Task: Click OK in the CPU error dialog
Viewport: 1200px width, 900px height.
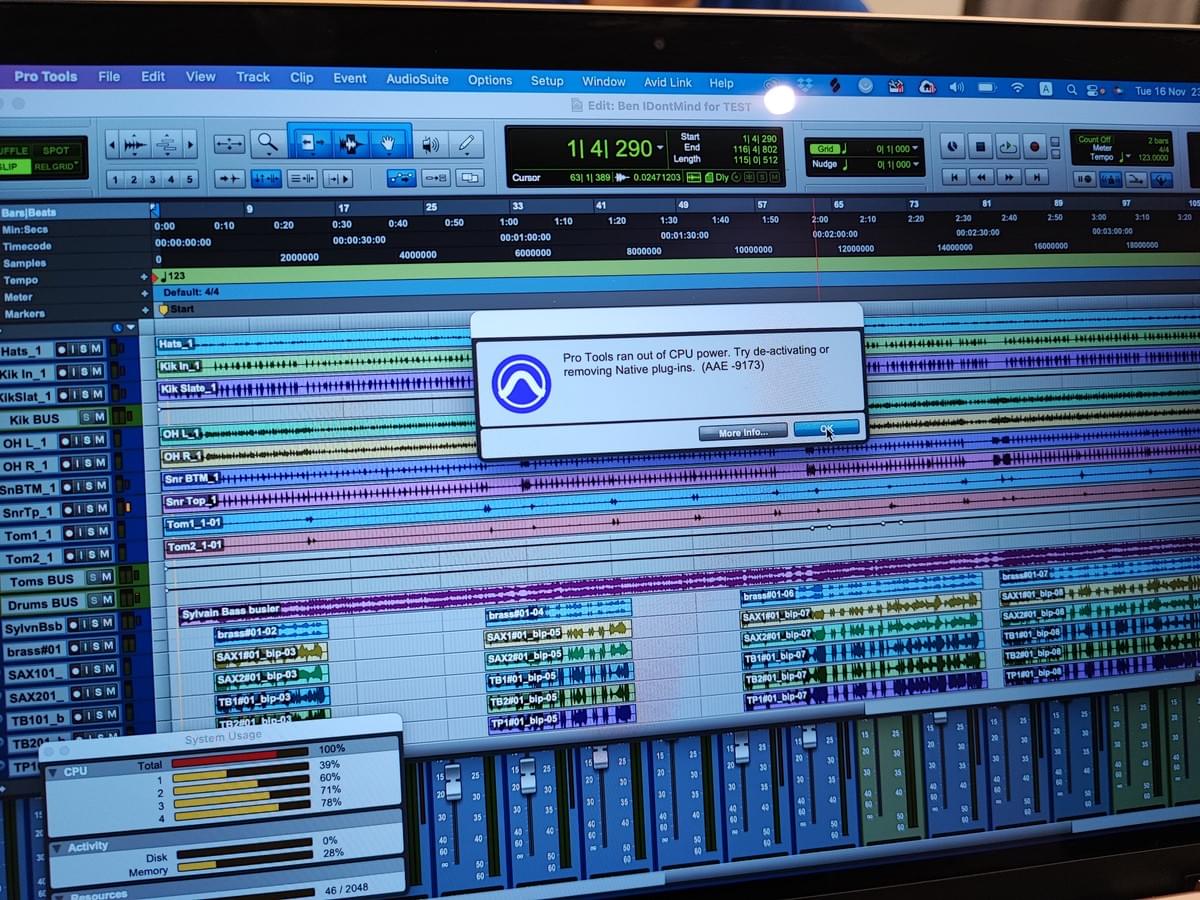Action: [x=826, y=429]
